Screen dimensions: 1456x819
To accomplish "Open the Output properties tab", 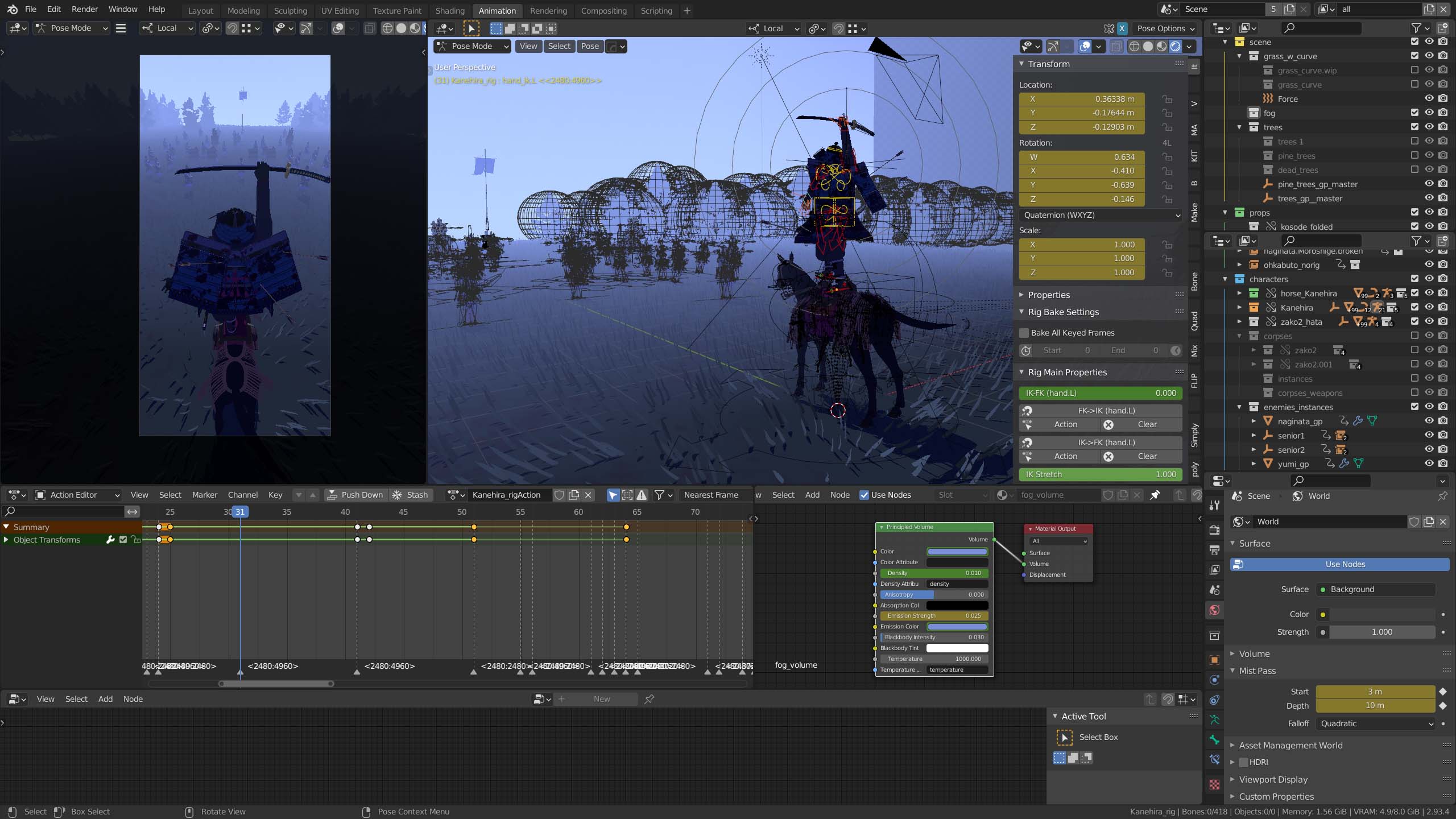I will (x=1214, y=550).
